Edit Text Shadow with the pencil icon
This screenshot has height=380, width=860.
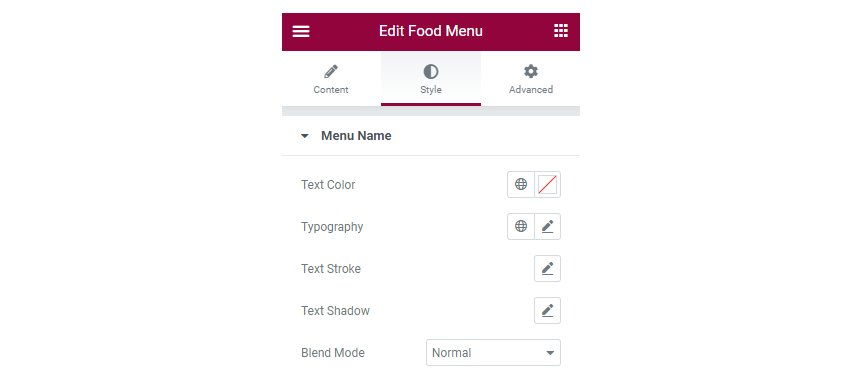(547, 310)
